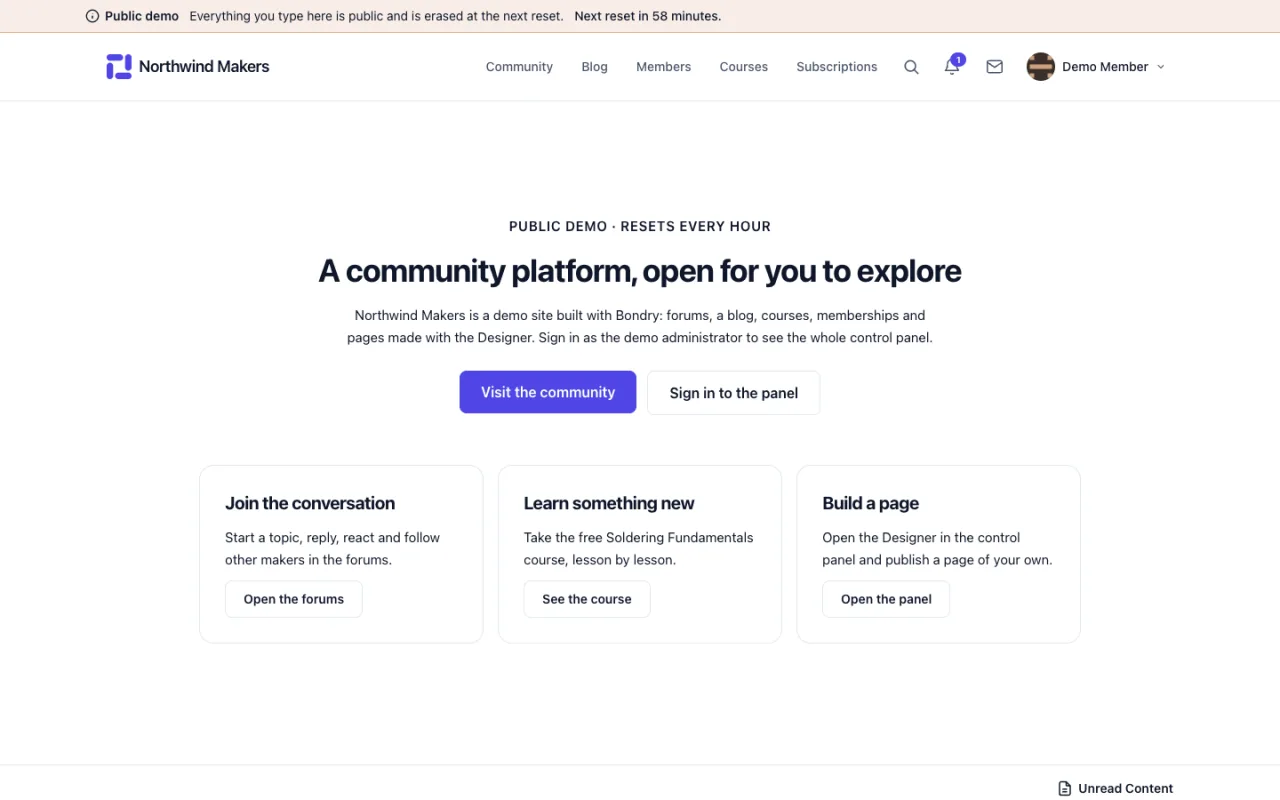This screenshot has height=800, width=1280.
Task: Click the Learn something new heading
Action: pos(609,503)
